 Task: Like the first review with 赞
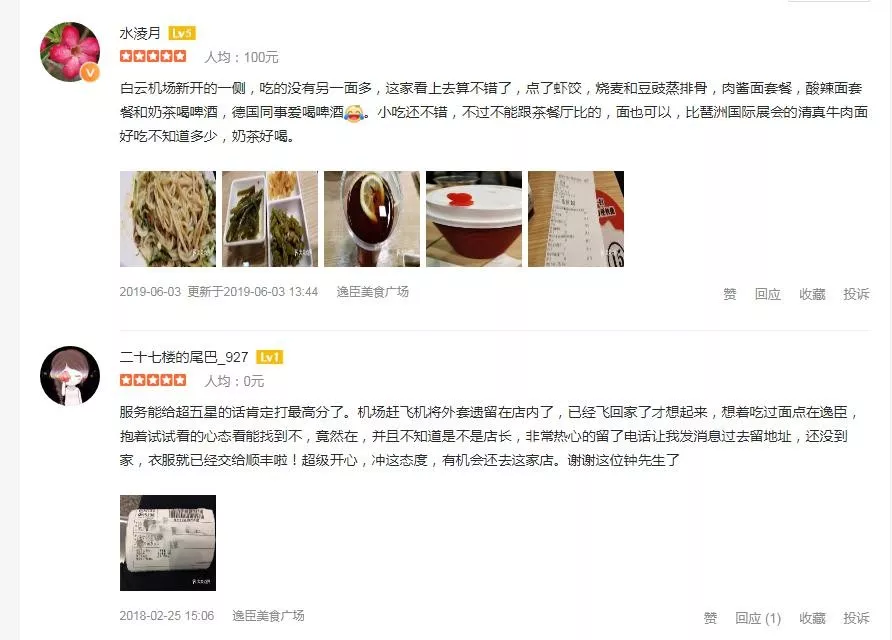[730, 294]
